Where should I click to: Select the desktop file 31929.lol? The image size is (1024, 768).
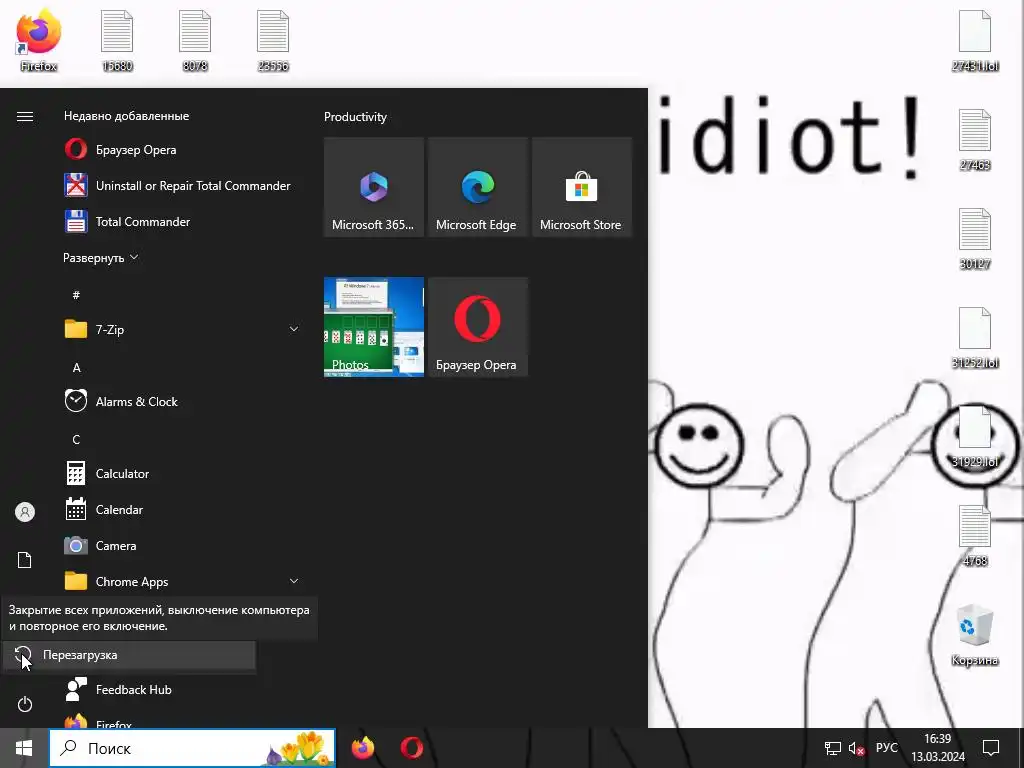pos(974,437)
